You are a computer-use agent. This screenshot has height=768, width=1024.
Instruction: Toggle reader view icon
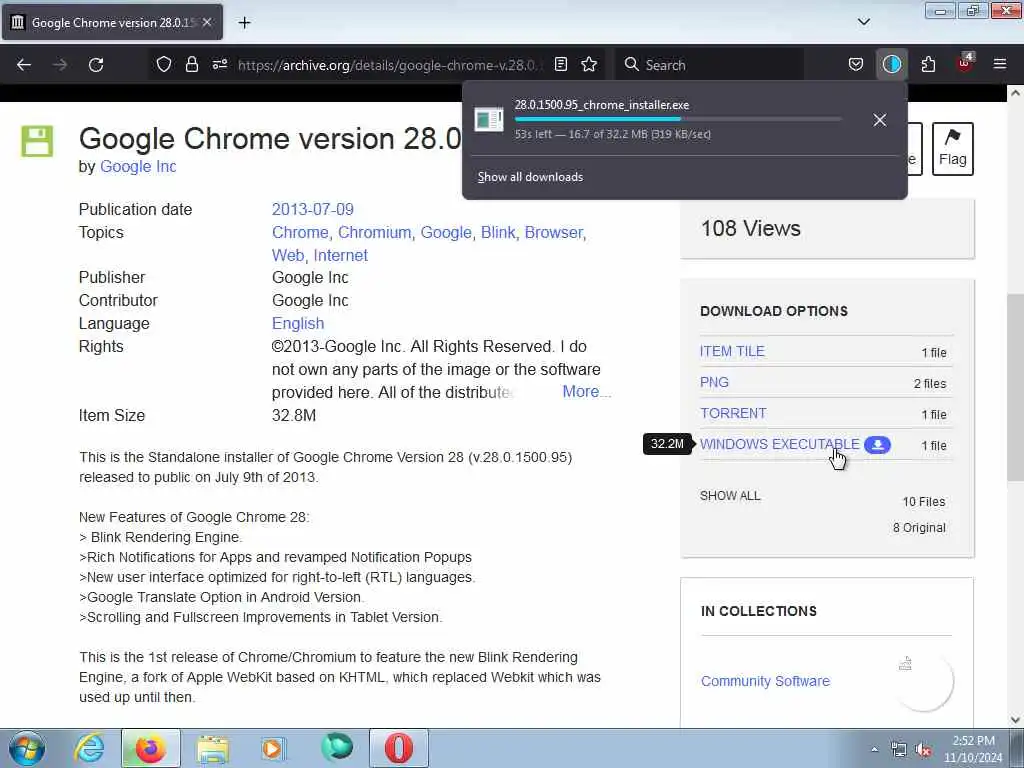560,65
